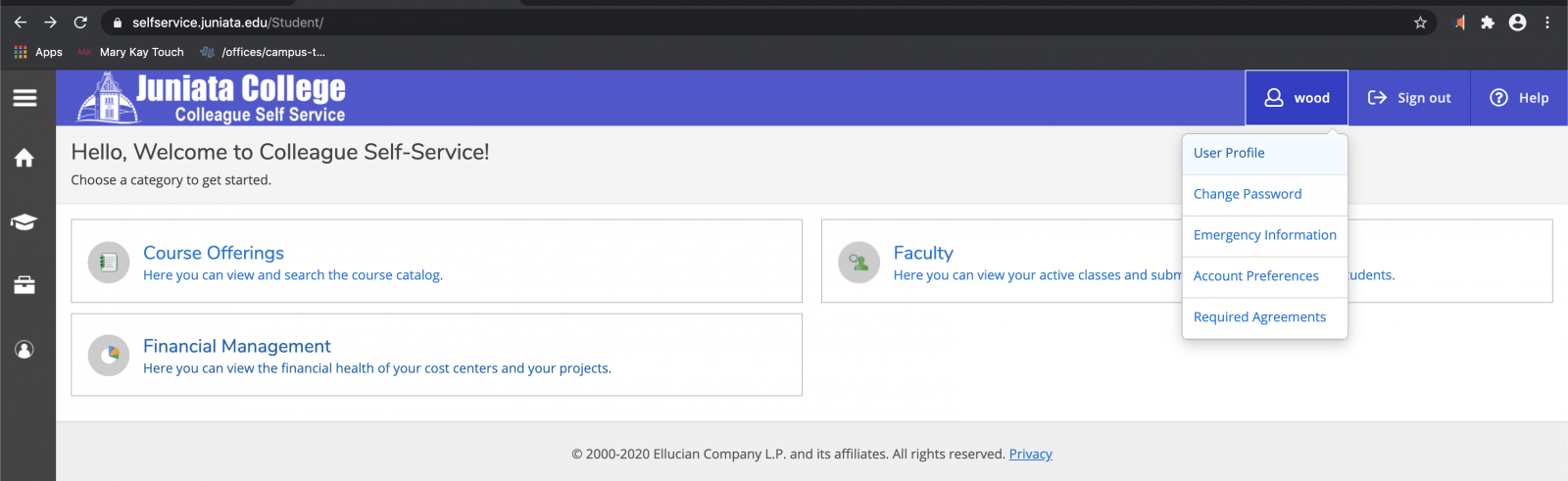This screenshot has width=1568, height=481.
Task: Open the hamburger navigation menu
Action: (x=24, y=98)
